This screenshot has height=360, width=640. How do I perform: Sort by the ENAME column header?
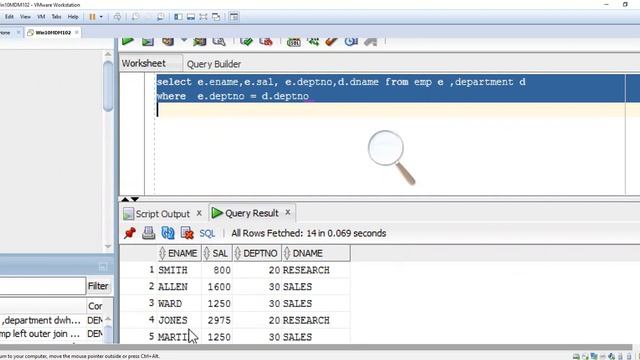point(179,253)
